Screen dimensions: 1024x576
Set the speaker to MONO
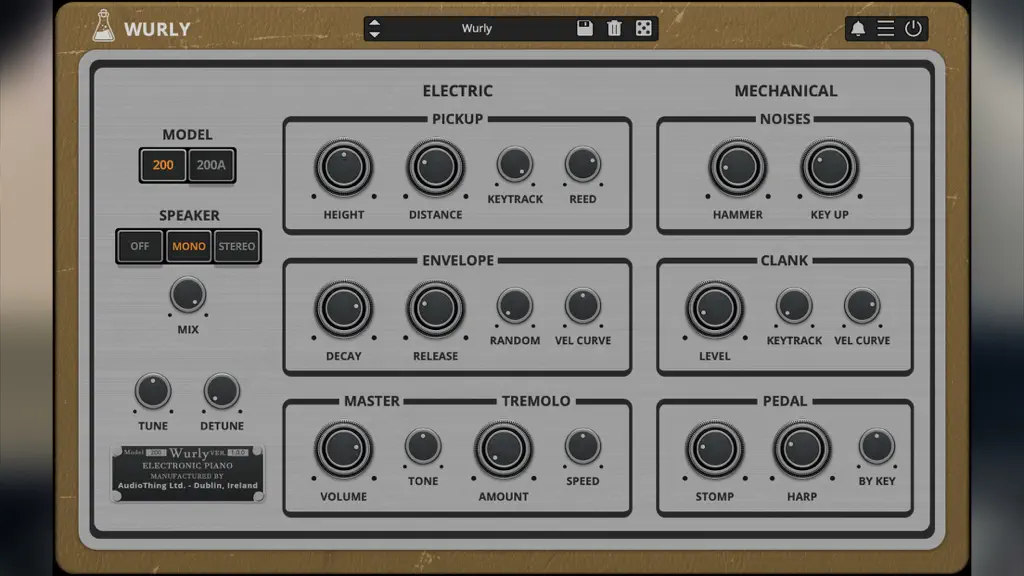189,246
